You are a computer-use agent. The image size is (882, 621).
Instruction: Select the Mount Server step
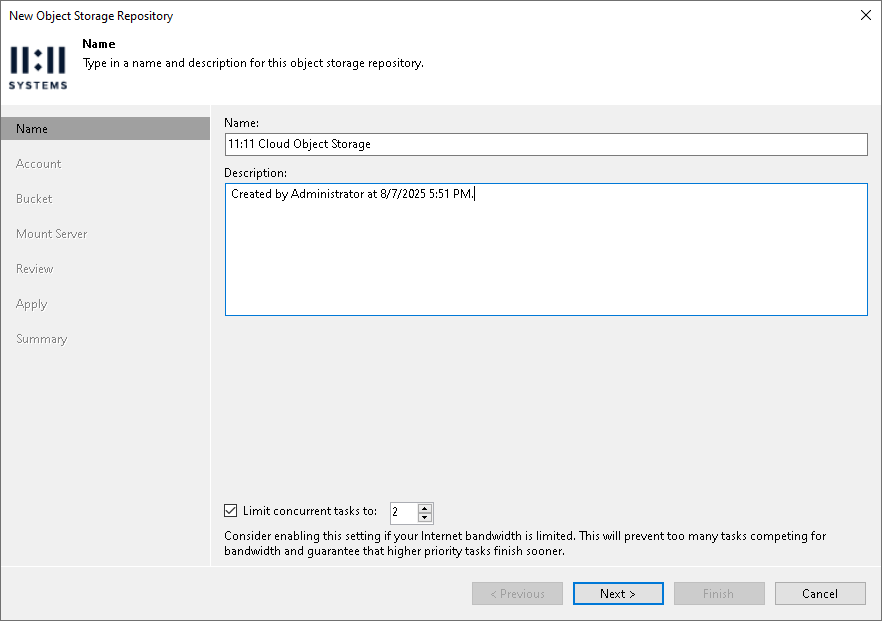pyautogui.click(x=51, y=233)
